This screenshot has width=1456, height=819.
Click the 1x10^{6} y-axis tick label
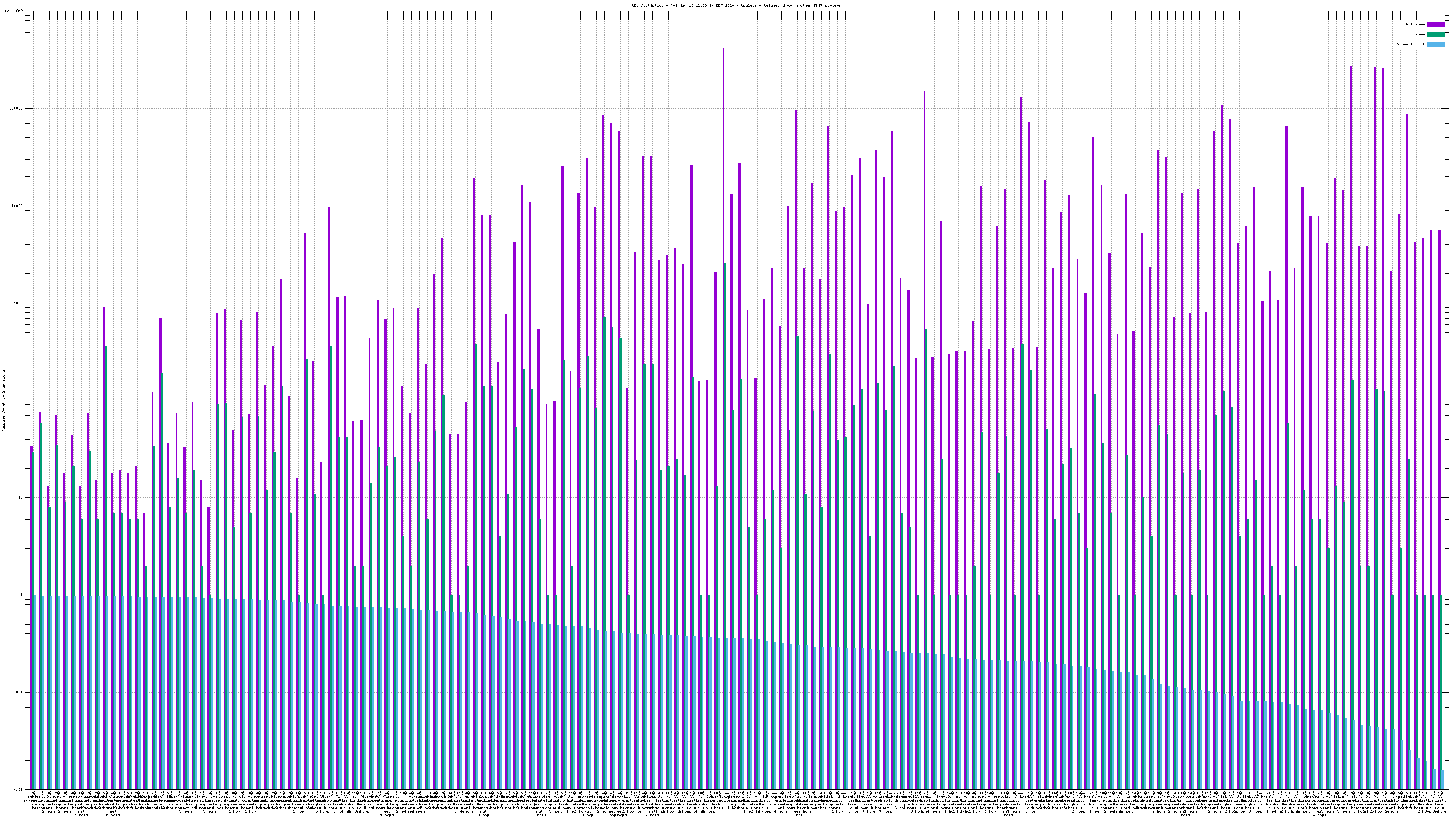point(14,11)
